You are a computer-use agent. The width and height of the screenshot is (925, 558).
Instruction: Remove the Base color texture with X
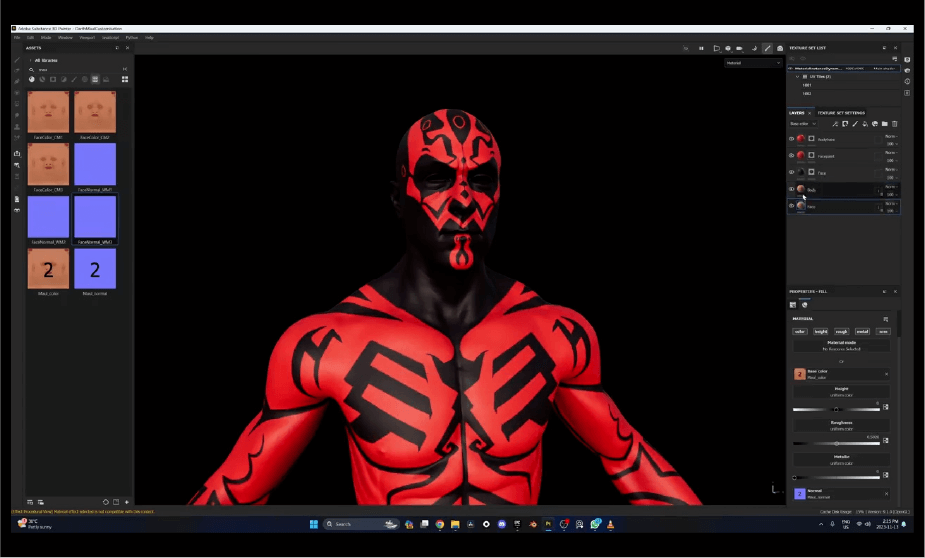point(886,374)
